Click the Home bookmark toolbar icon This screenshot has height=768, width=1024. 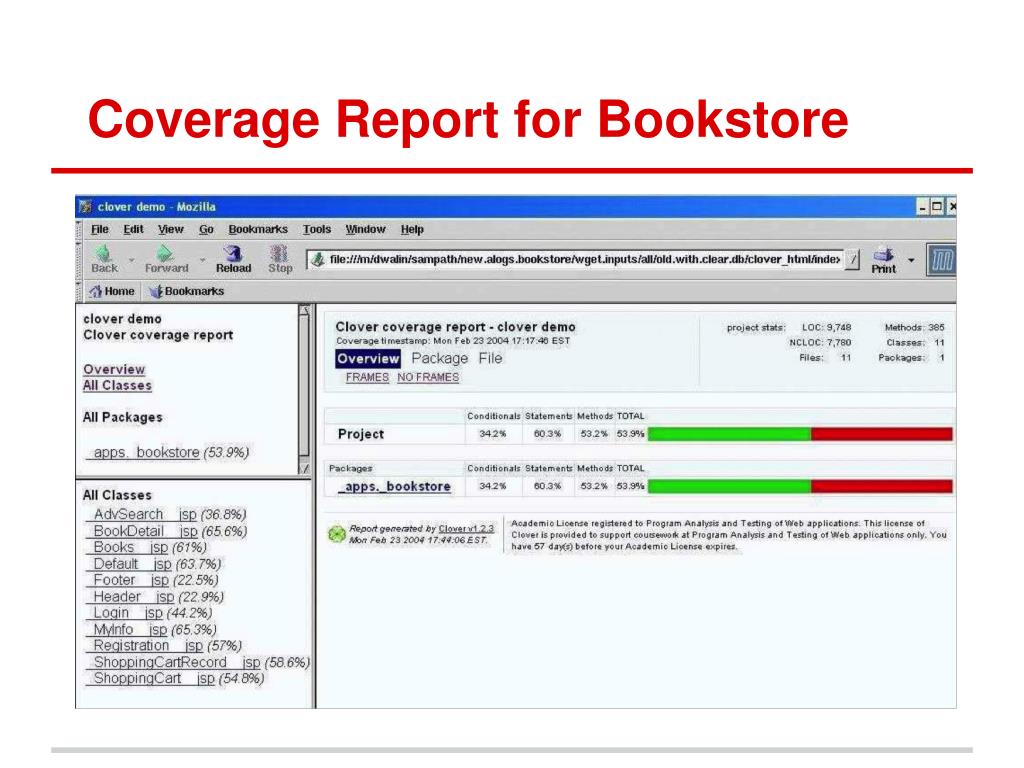[95, 291]
